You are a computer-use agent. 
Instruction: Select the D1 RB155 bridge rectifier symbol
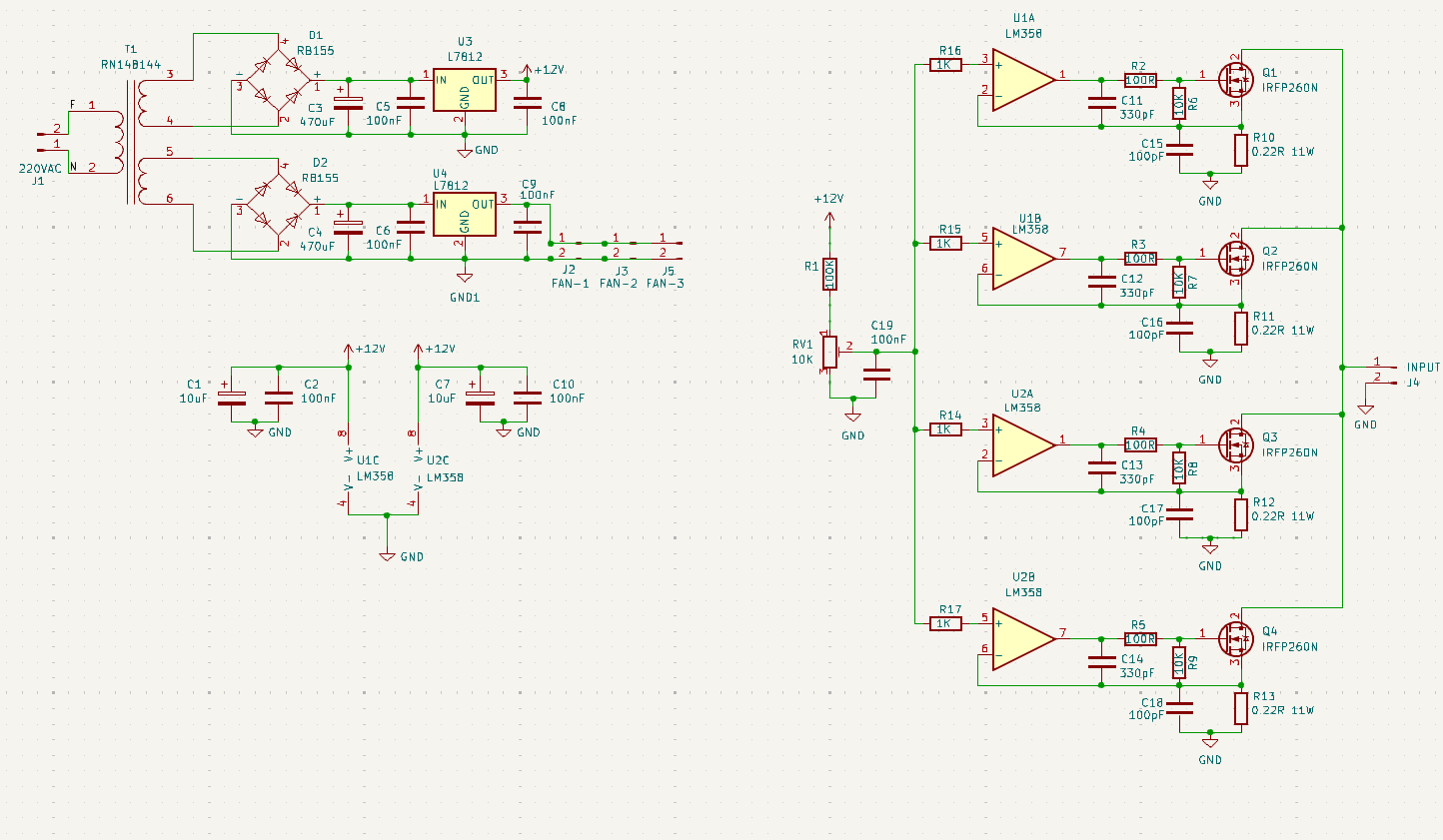(278, 80)
